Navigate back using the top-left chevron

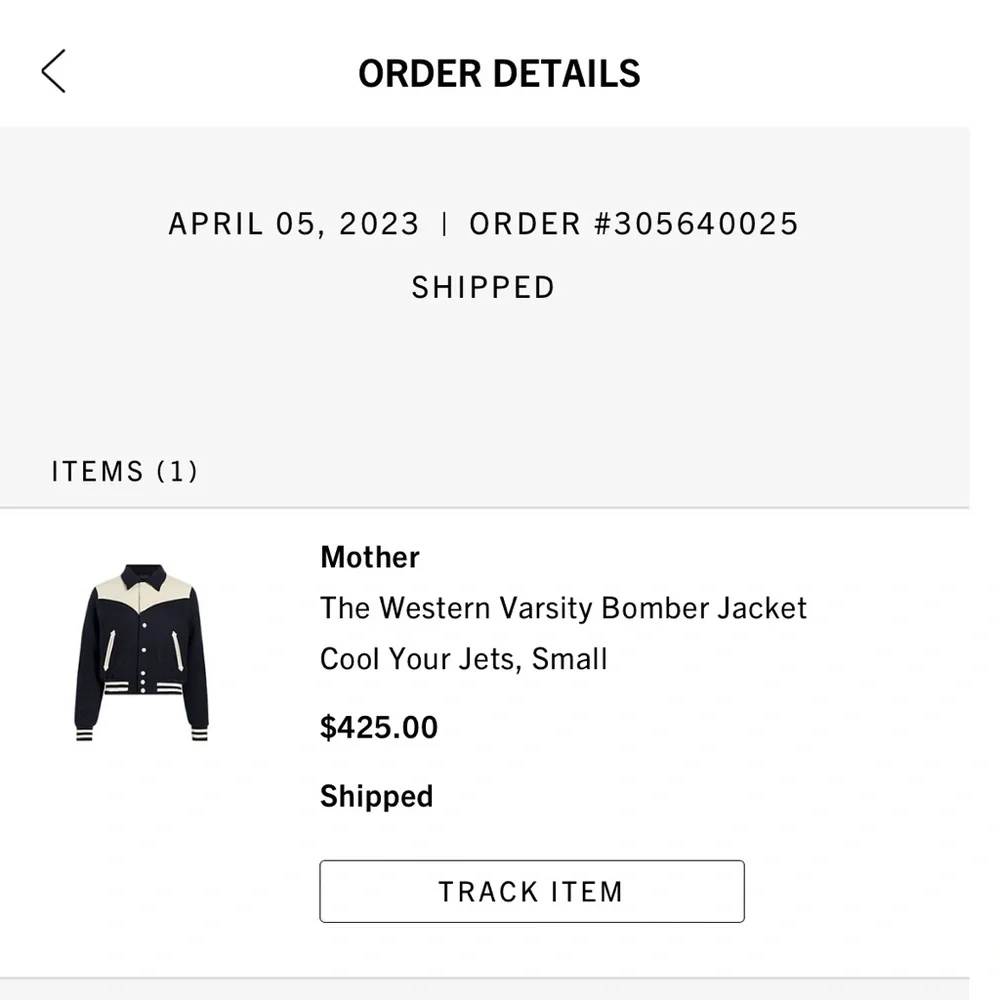pyautogui.click(x=54, y=72)
